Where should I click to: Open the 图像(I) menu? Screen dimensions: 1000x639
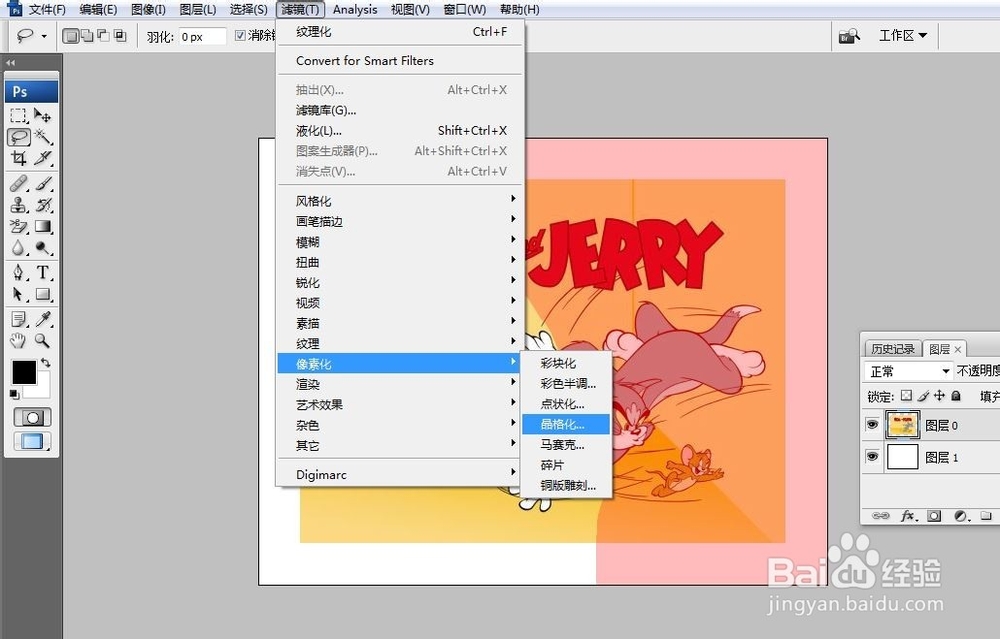(148, 10)
